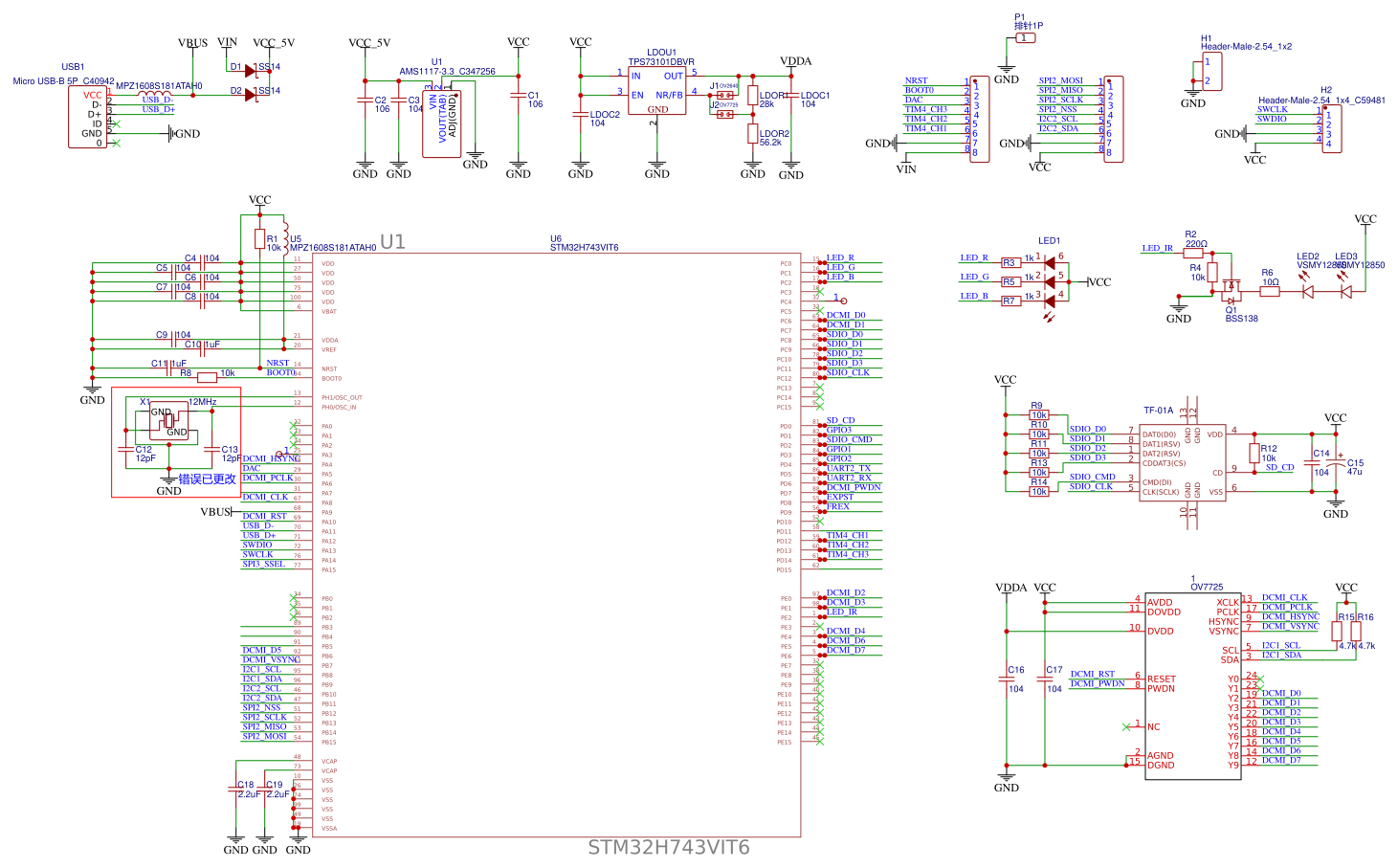Select the R16 4.7k pull-up resistor
The image size is (1398, 868).
(1356, 632)
